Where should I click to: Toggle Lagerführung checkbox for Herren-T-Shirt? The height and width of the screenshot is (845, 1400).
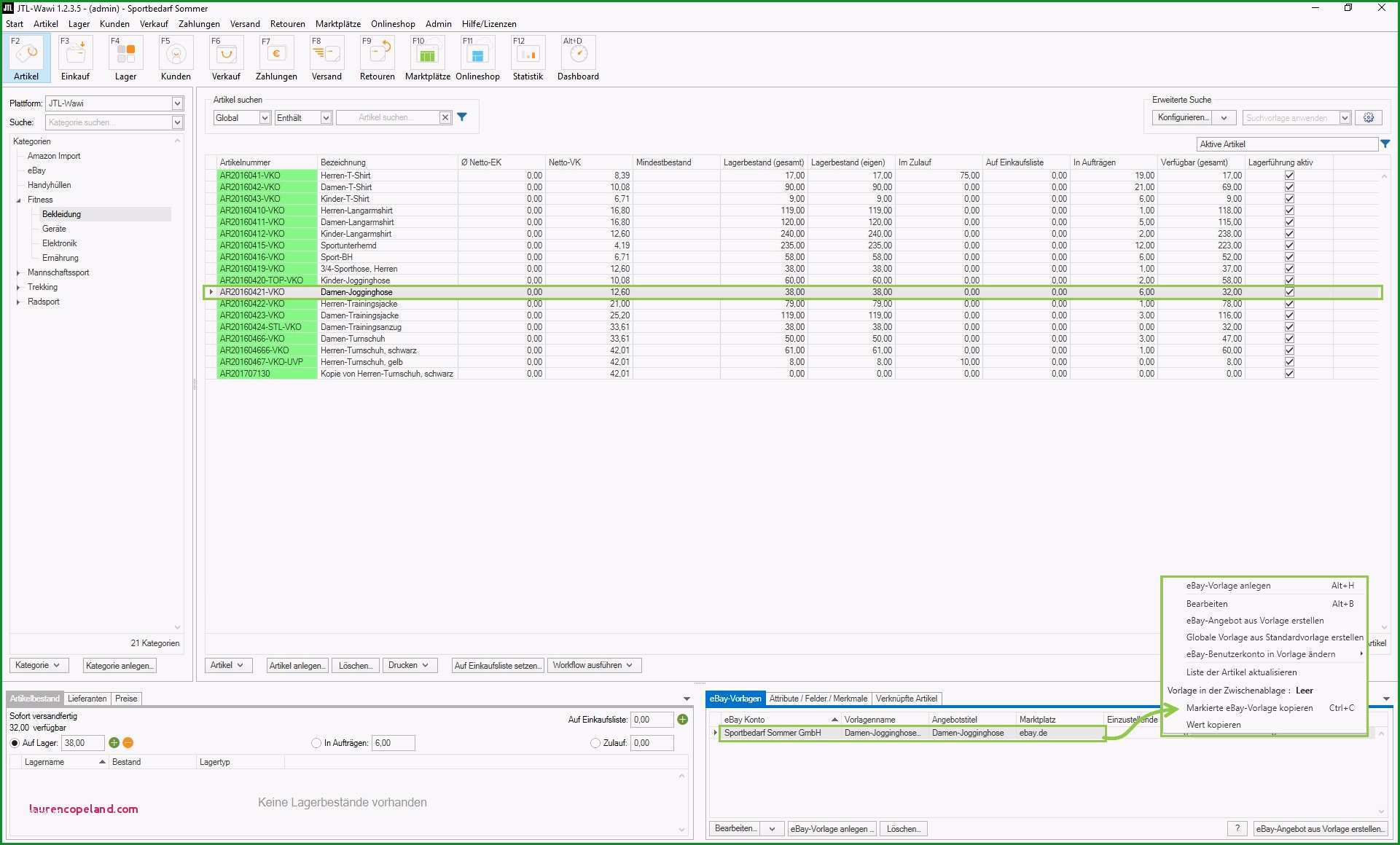(x=1289, y=176)
